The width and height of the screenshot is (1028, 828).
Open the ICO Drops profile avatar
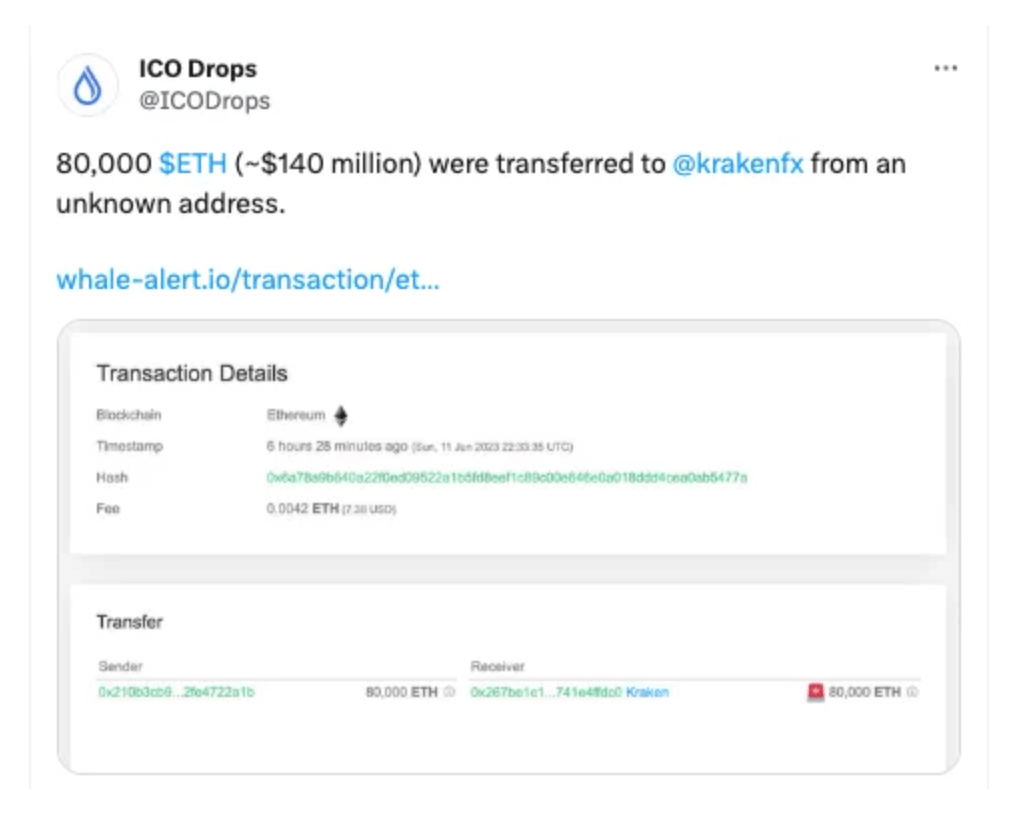pos(88,85)
